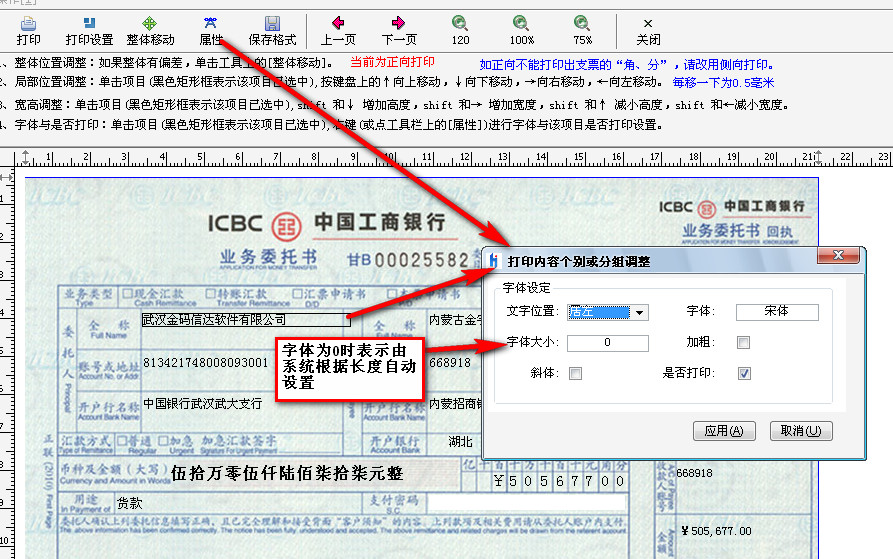The height and width of the screenshot is (559, 893).
Task: Click the 应用(A) apply button
Action: click(x=724, y=431)
